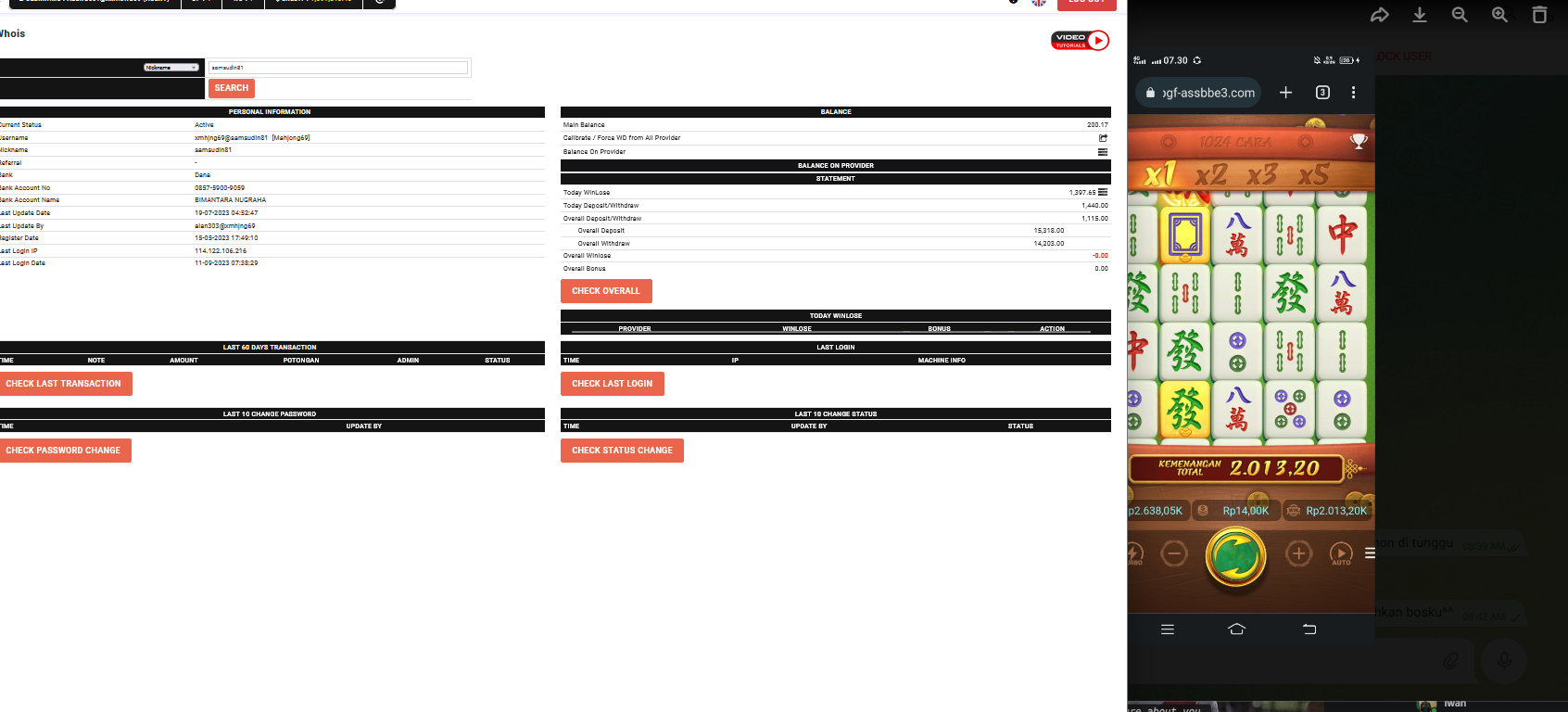The image size is (1568, 712).
Task: Click the trophy icon in game
Action: [x=1359, y=142]
